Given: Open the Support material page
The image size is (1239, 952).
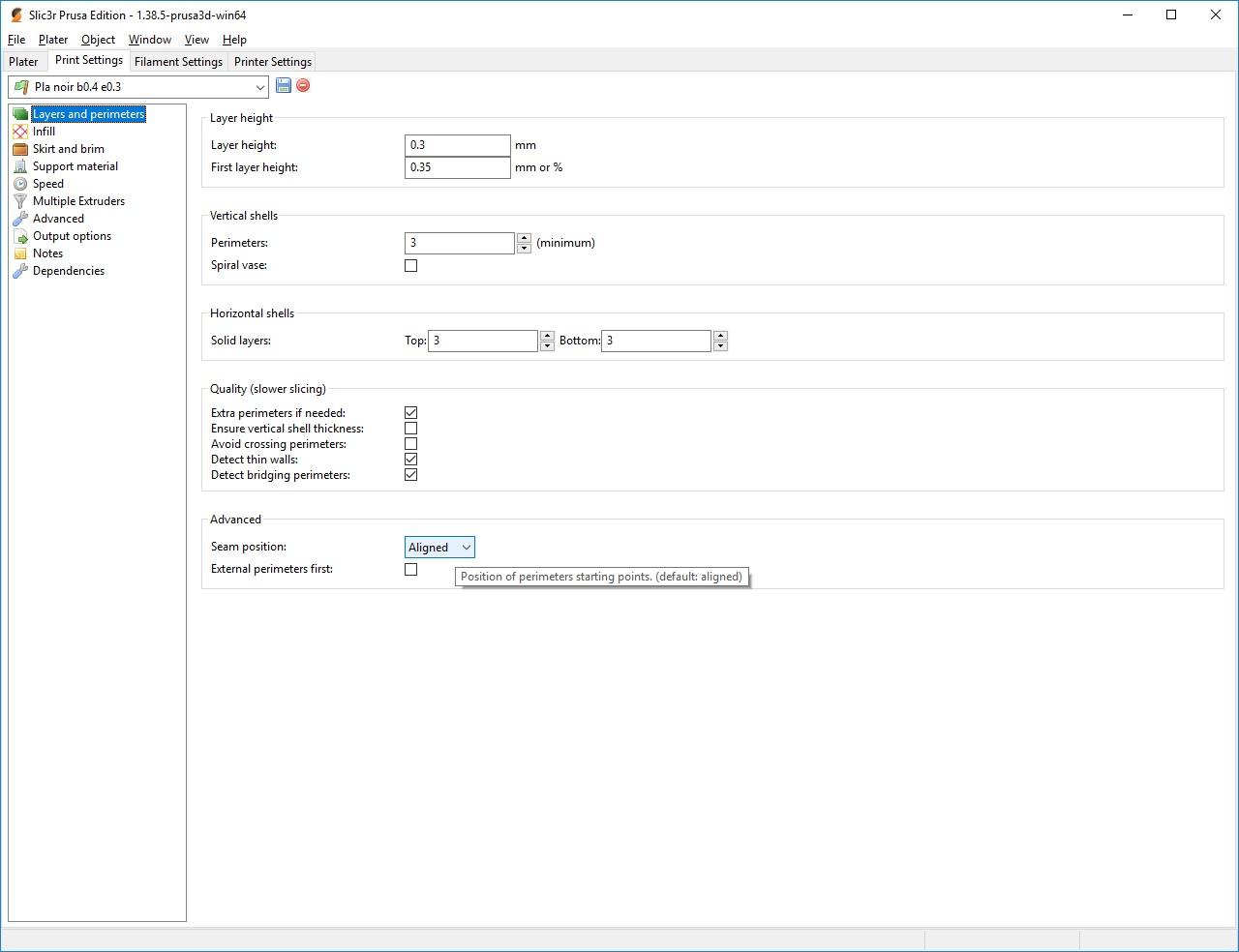Looking at the screenshot, I should [x=76, y=166].
